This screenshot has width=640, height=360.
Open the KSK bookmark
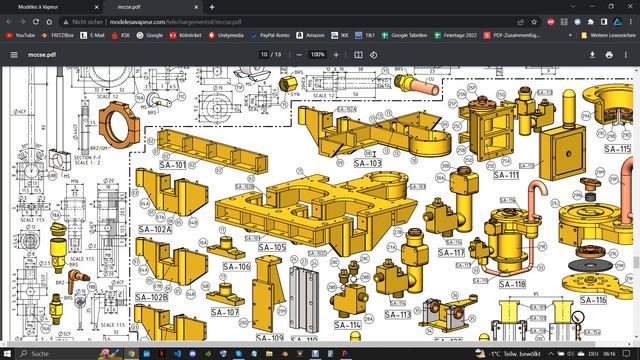121,36
